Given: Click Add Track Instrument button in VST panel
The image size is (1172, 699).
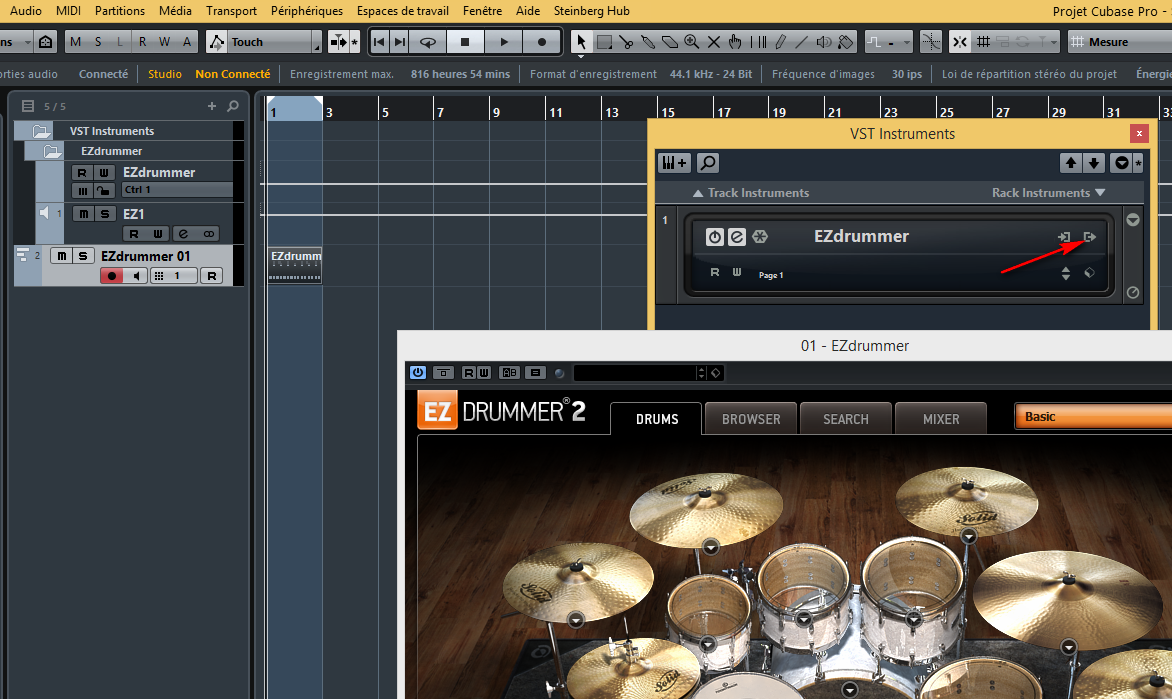Looking at the screenshot, I should tap(674, 162).
